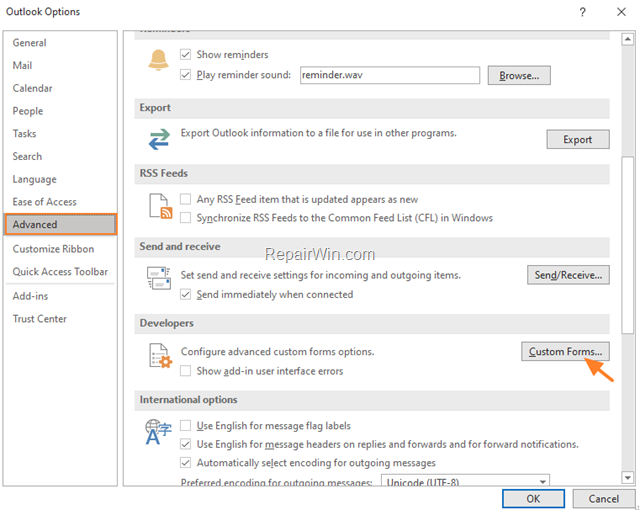
Task: Open the People options category
Action: coord(60,111)
